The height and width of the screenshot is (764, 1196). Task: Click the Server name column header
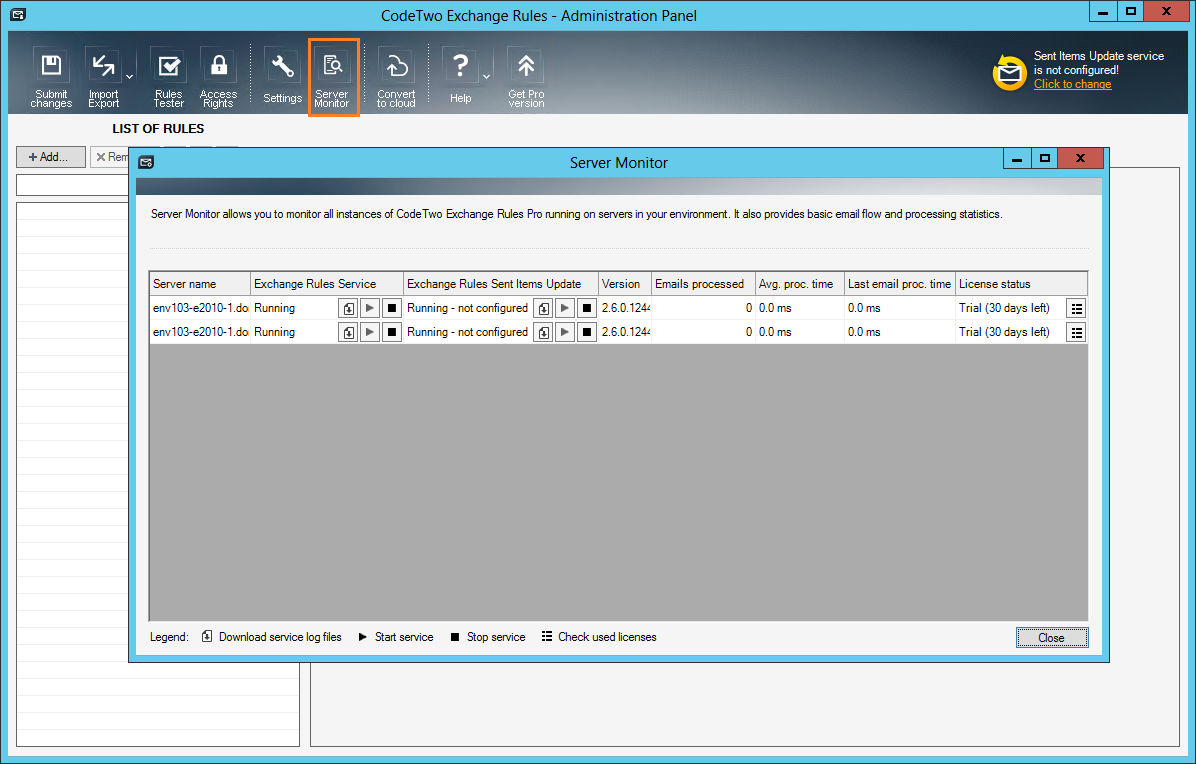[200, 284]
